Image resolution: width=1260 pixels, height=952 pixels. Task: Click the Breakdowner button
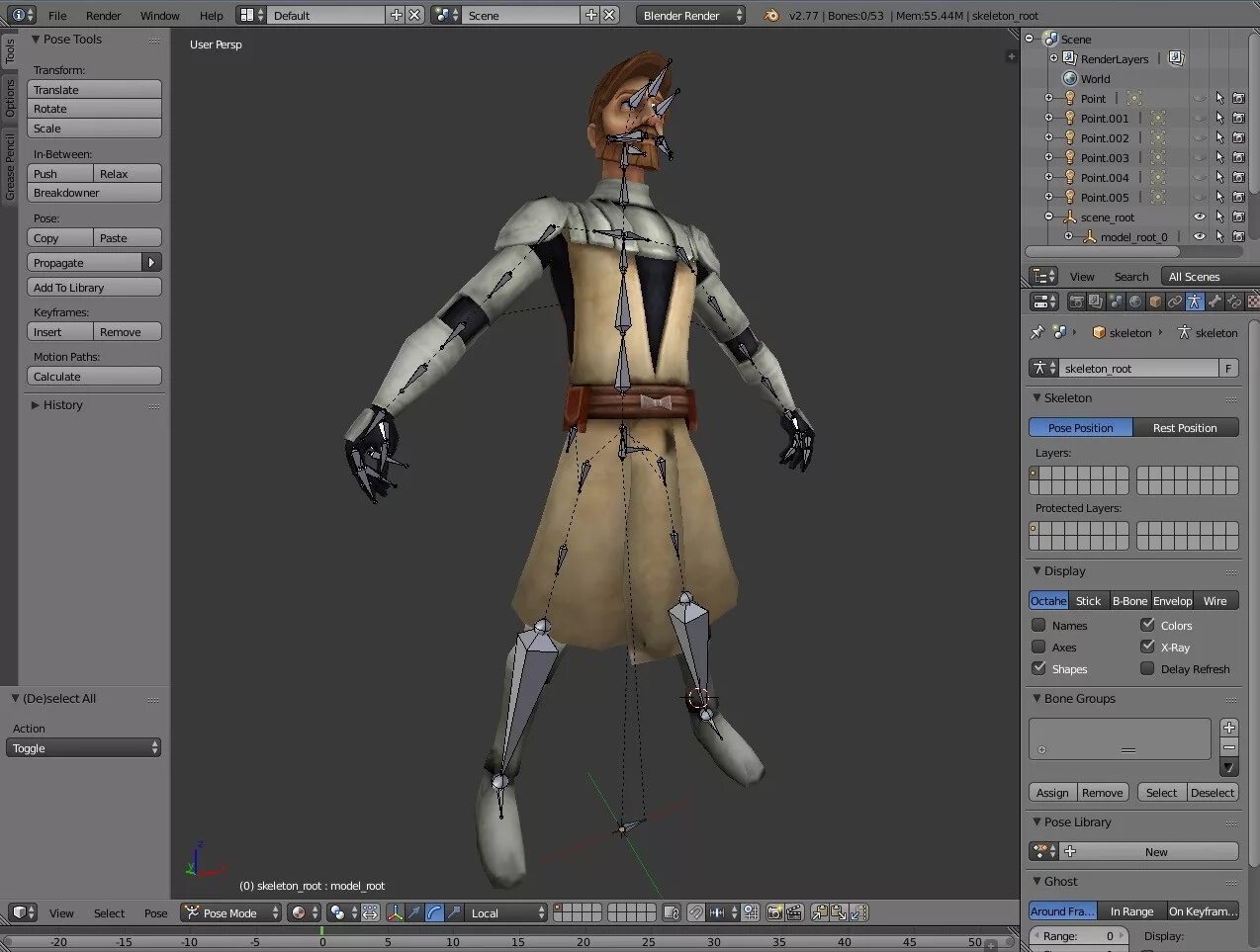pyautogui.click(x=94, y=193)
